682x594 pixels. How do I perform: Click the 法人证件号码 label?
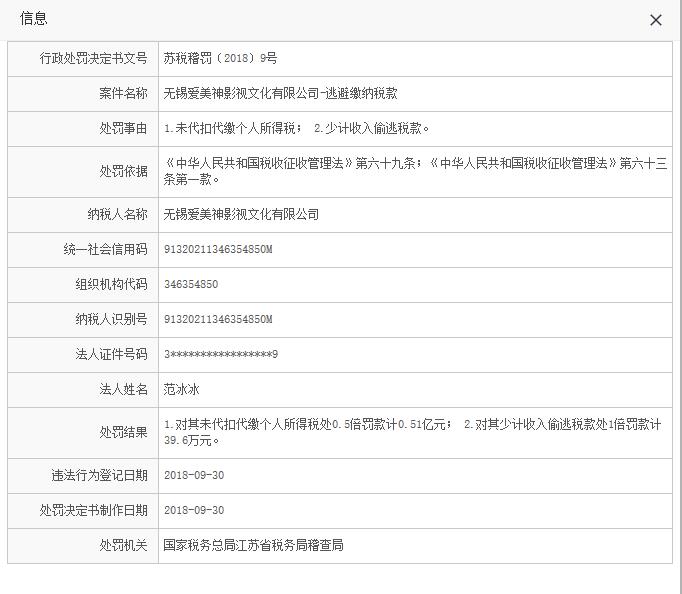point(111,354)
